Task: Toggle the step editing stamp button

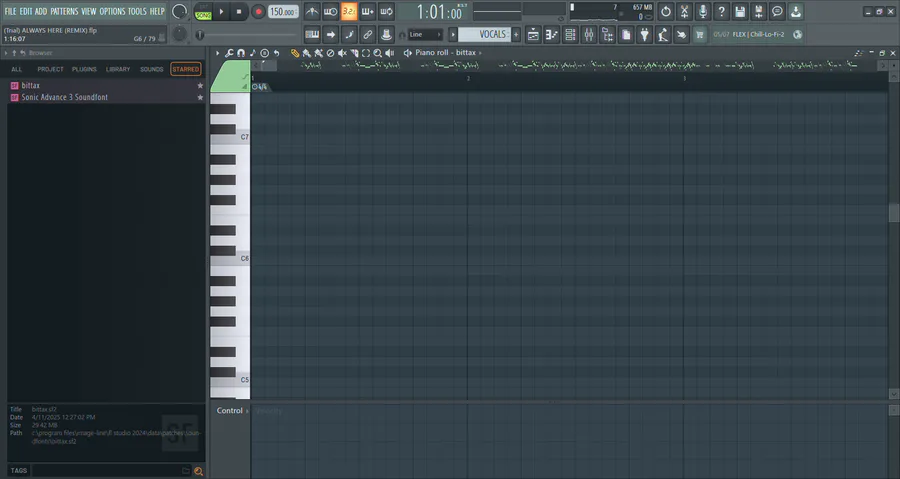Action: tap(386, 35)
